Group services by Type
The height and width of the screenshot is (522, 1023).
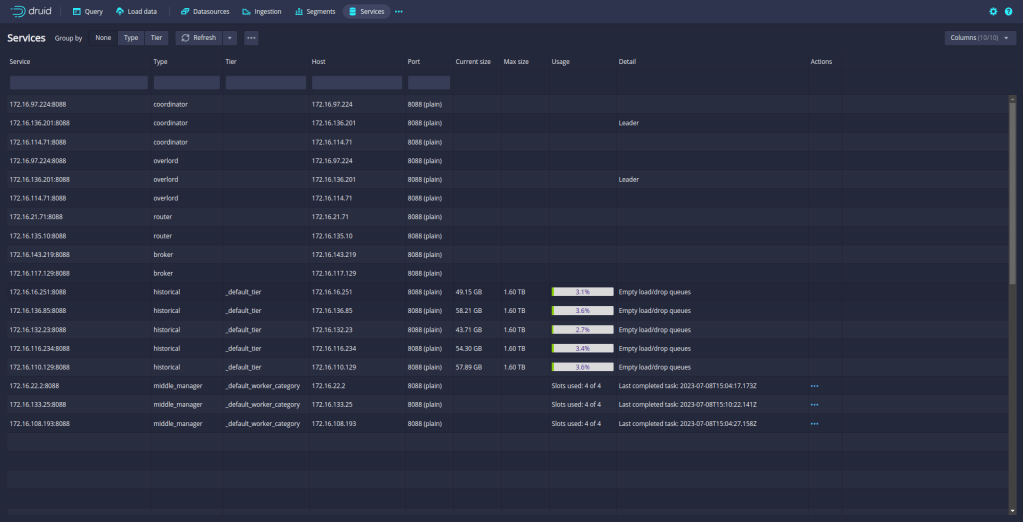pos(131,38)
